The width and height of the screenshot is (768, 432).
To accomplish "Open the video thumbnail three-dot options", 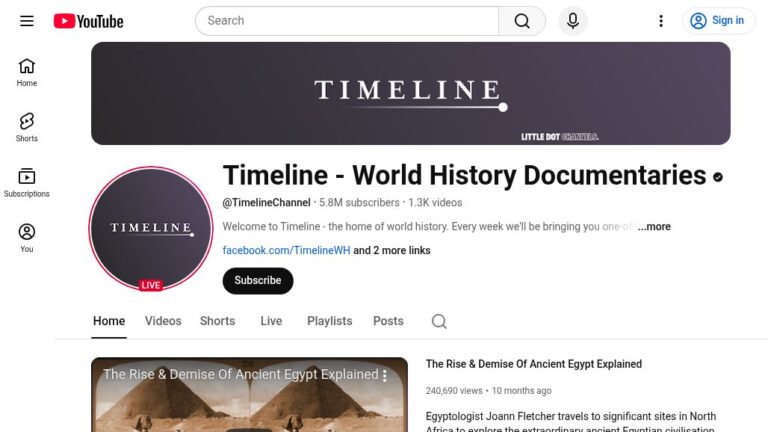I will (x=385, y=376).
